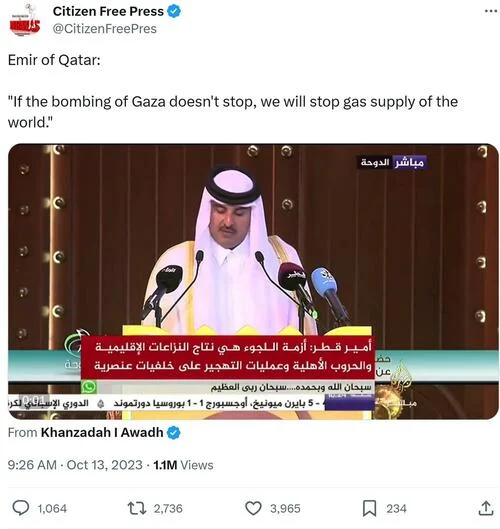Screen dimensions: 500x529
Task: Click Khanzadah I Awadh's verified badge
Action: pyautogui.click(x=174, y=433)
